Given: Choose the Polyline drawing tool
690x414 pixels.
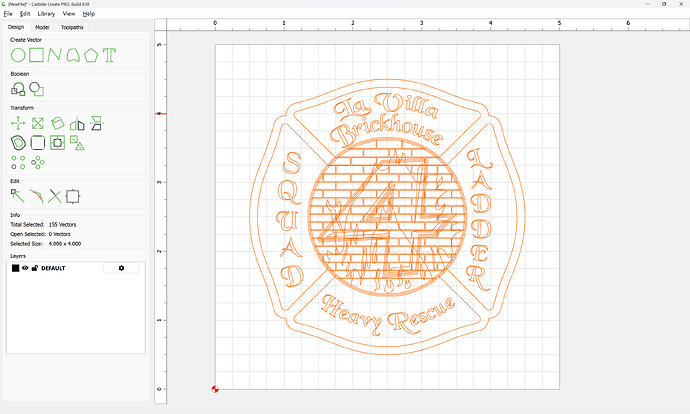Looking at the screenshot, I should tap(54, 54).
